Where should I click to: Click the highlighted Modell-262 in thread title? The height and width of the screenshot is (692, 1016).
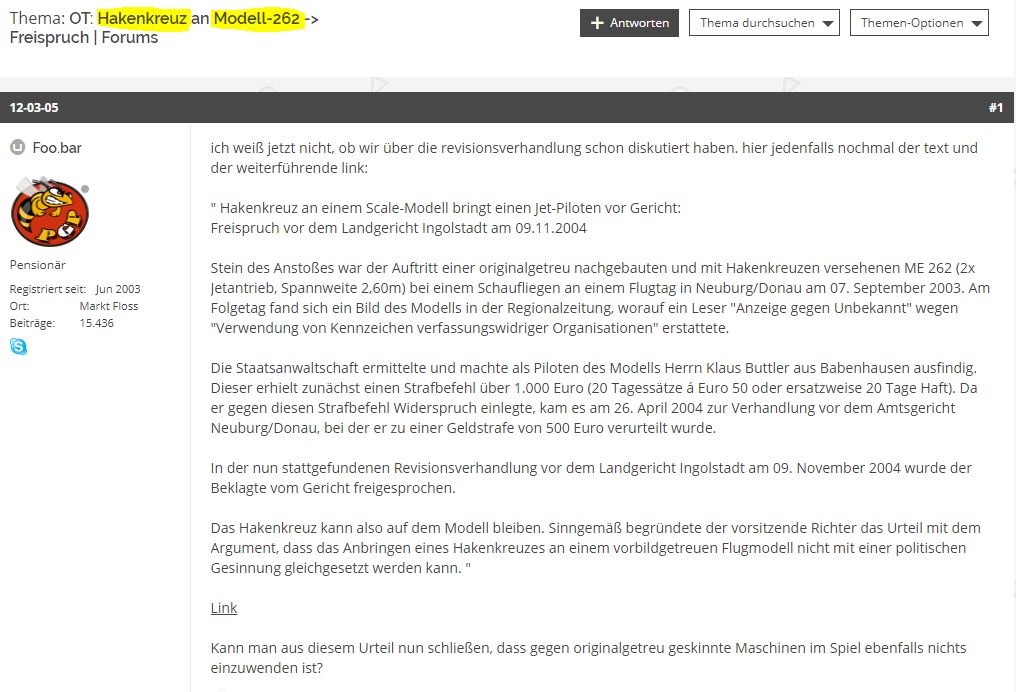[x=257, y=19]
